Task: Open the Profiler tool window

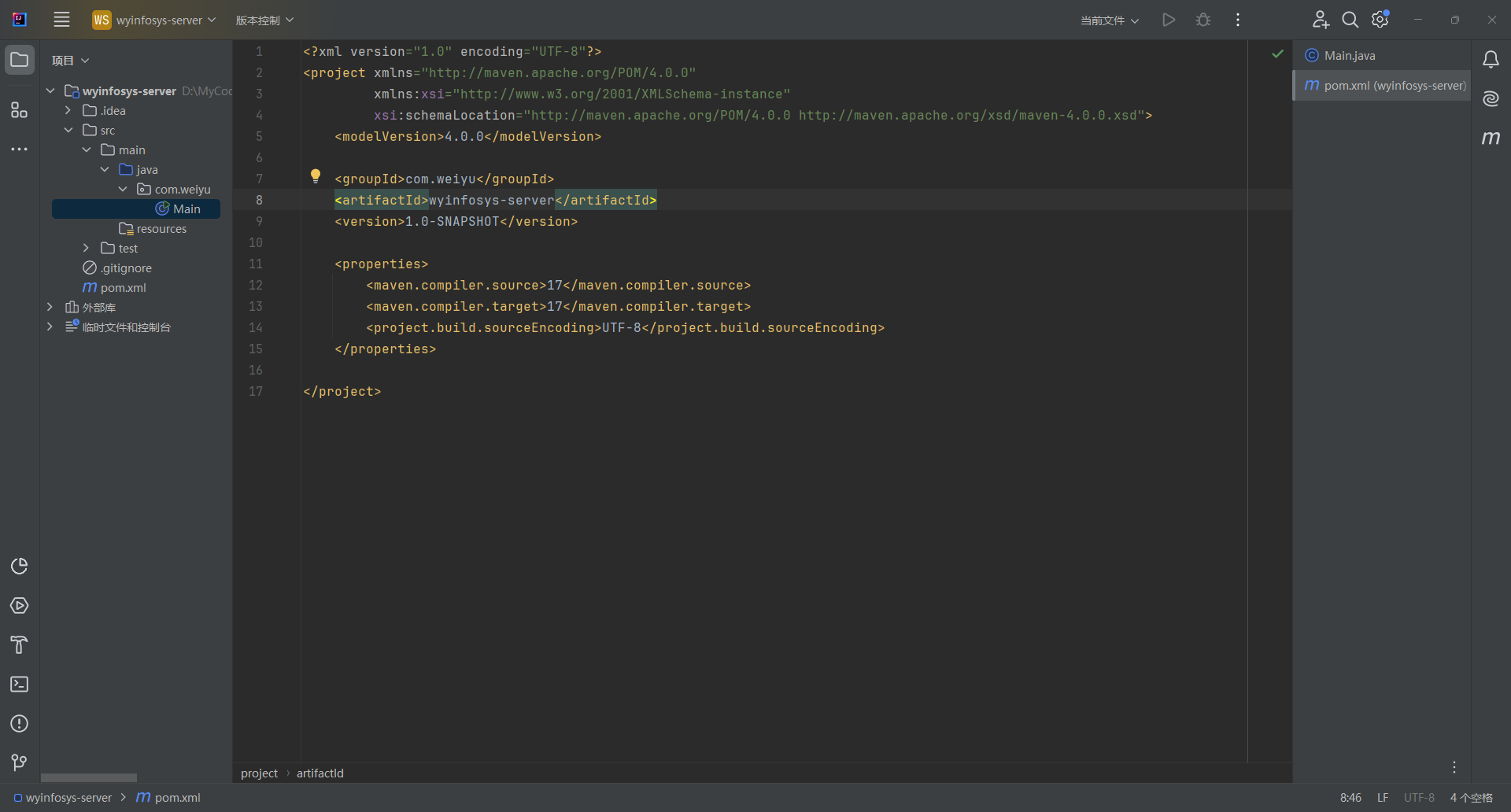Action: [19, 567]
